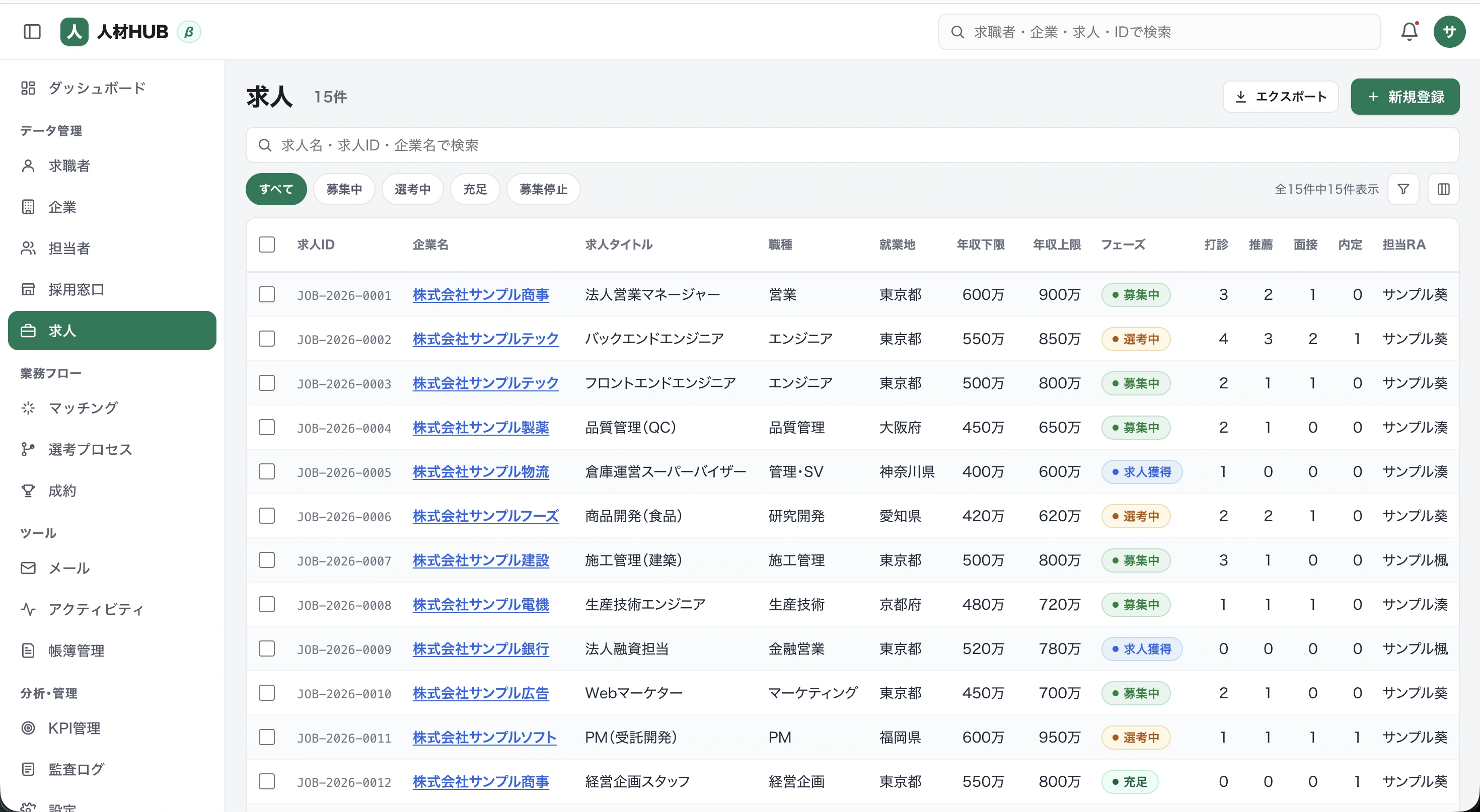Click the 新規登録 button

(1405, 97)
